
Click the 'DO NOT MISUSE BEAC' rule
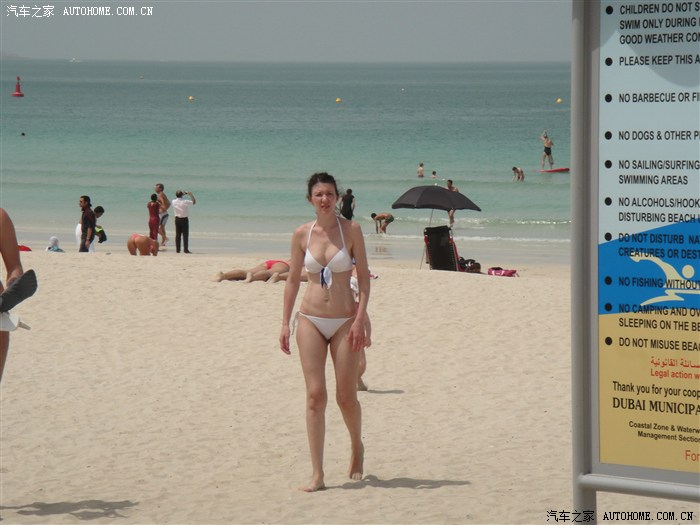(658, 342)
